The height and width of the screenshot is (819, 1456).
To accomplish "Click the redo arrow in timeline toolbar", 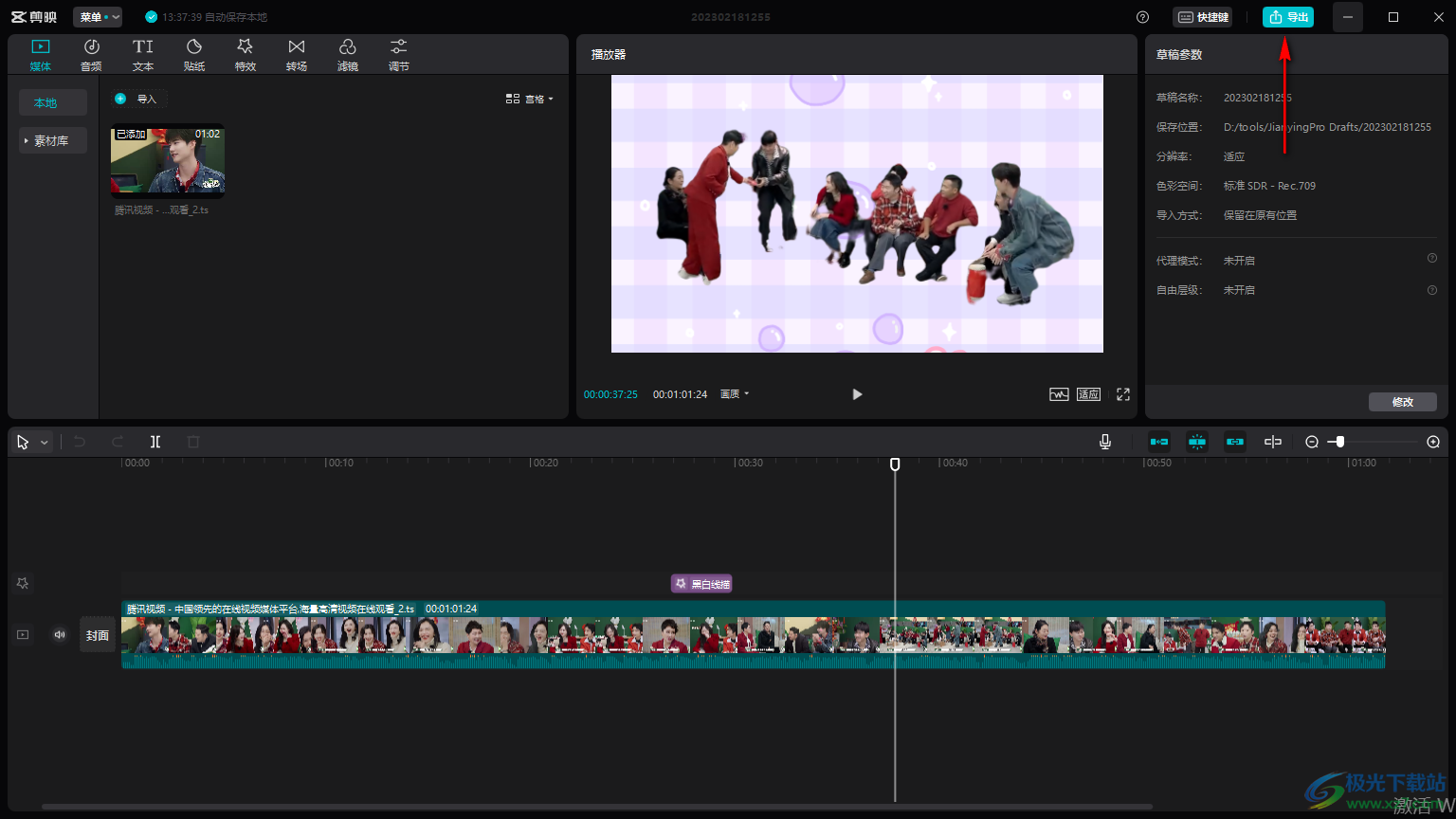I will (x=118, y=442).
